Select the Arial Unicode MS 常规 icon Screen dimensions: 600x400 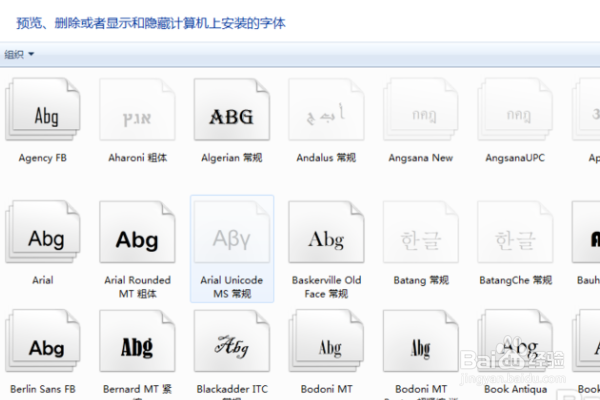[x=232, y=232]
